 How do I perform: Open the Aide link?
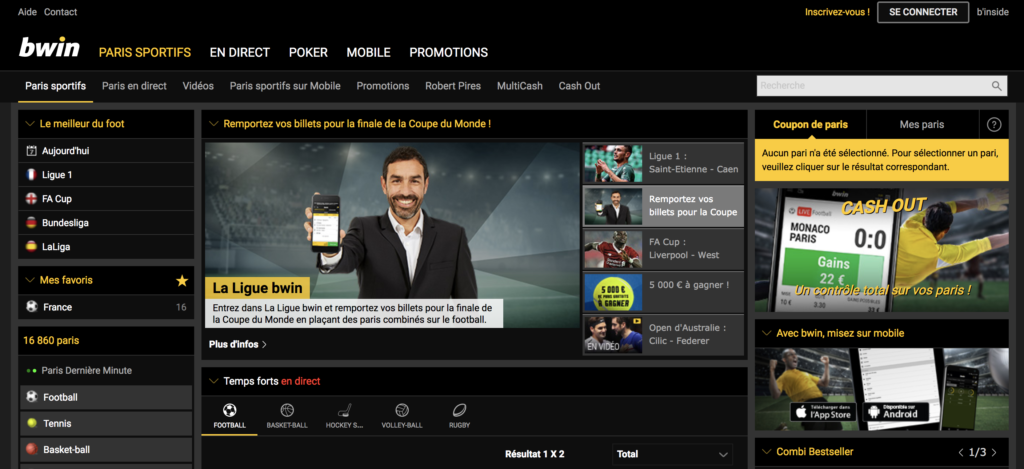coord(27,12)
